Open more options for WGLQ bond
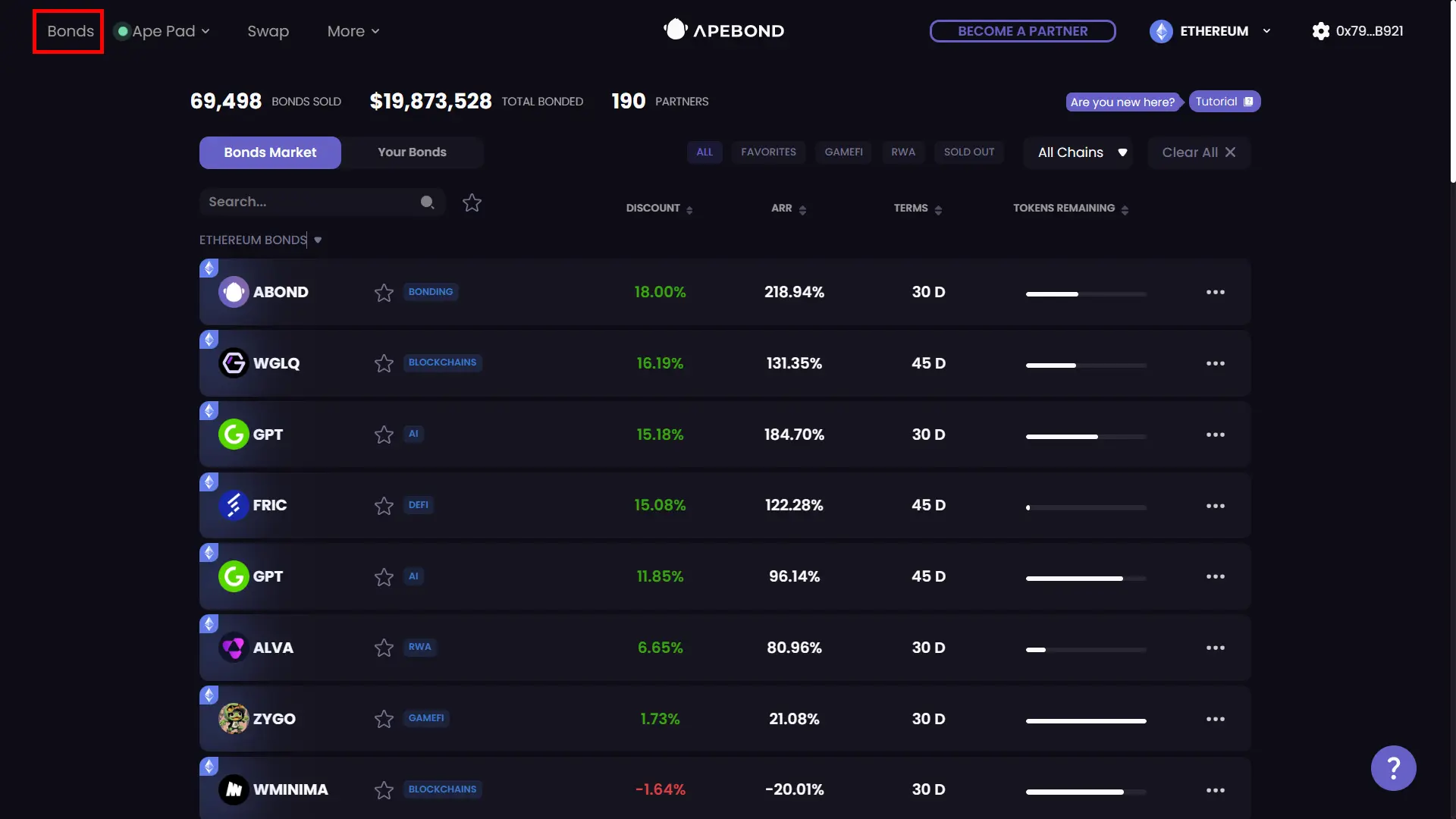The width and height of the screenshot is (1456, 819). pos(1216,363)
